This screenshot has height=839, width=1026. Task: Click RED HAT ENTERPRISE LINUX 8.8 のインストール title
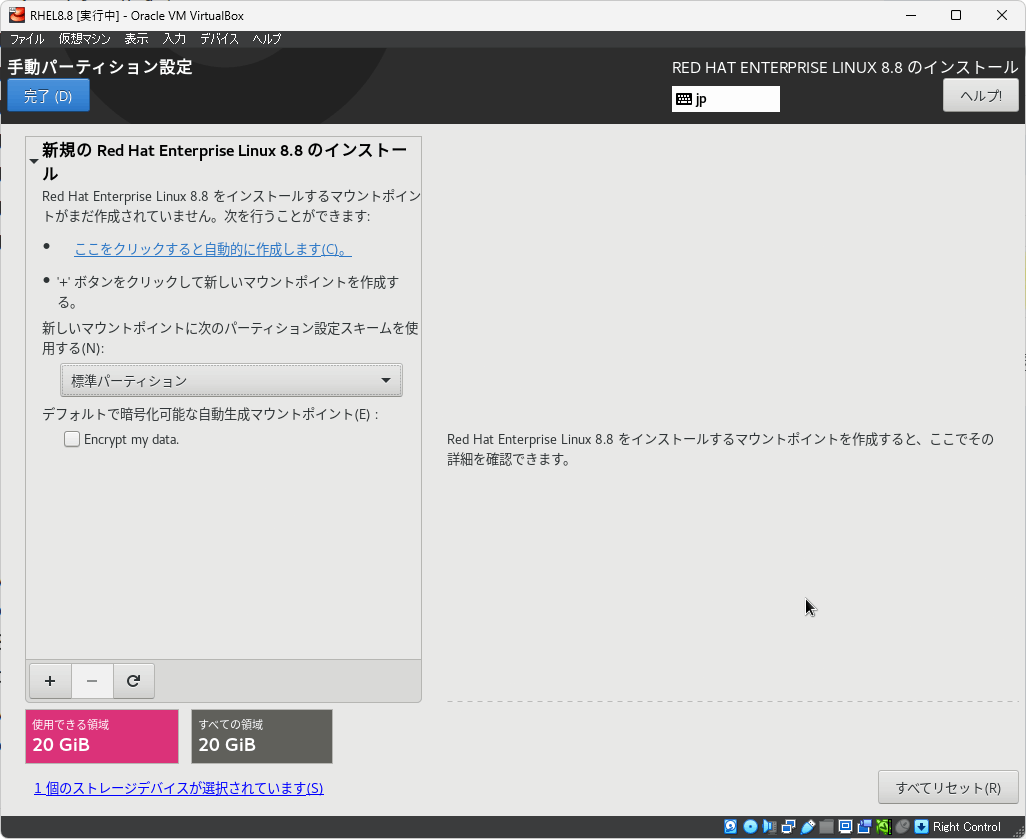click(845, 67)
